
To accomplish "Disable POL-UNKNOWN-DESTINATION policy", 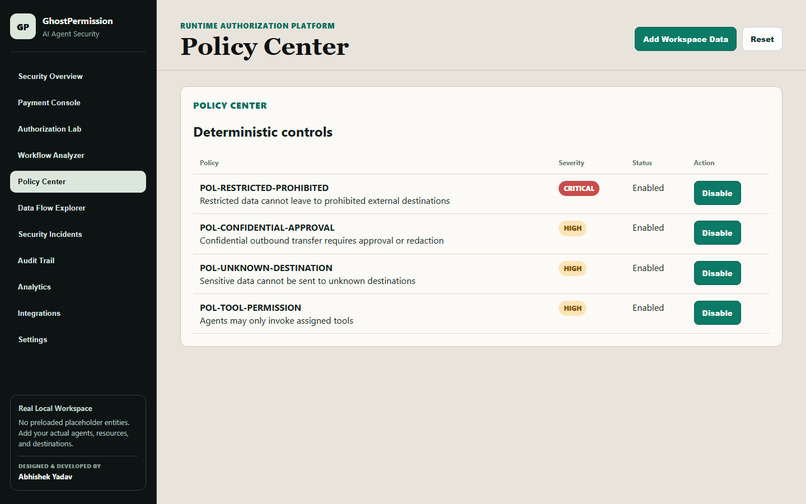I will tap(717, 273).
